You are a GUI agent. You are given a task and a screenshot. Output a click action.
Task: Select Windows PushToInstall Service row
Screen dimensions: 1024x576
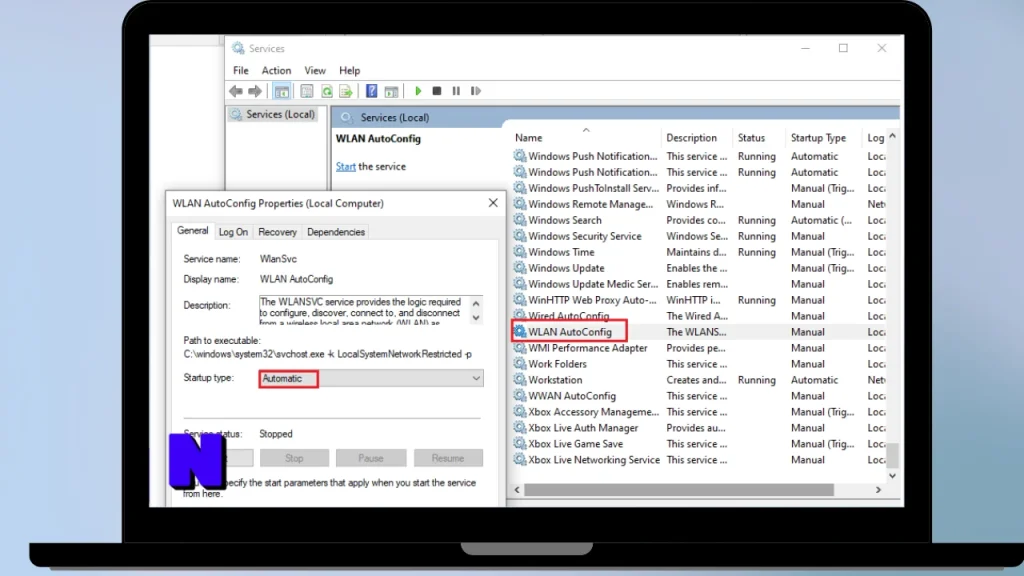pyautogui.click(x=699, y=188)
